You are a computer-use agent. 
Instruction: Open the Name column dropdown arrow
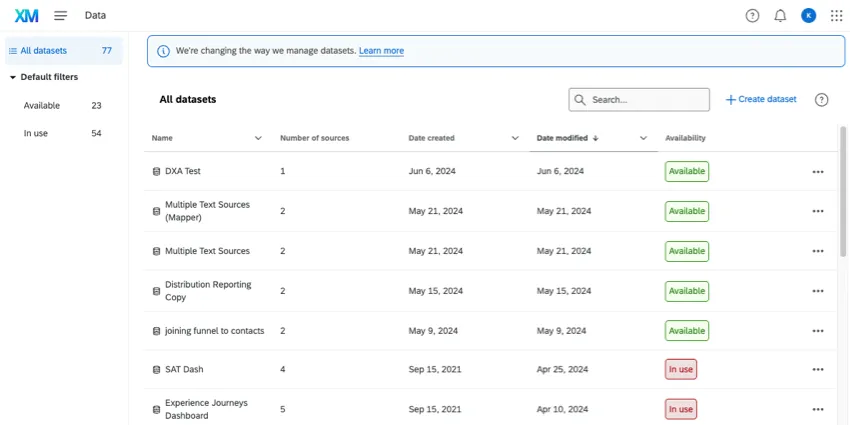[258, 138]
